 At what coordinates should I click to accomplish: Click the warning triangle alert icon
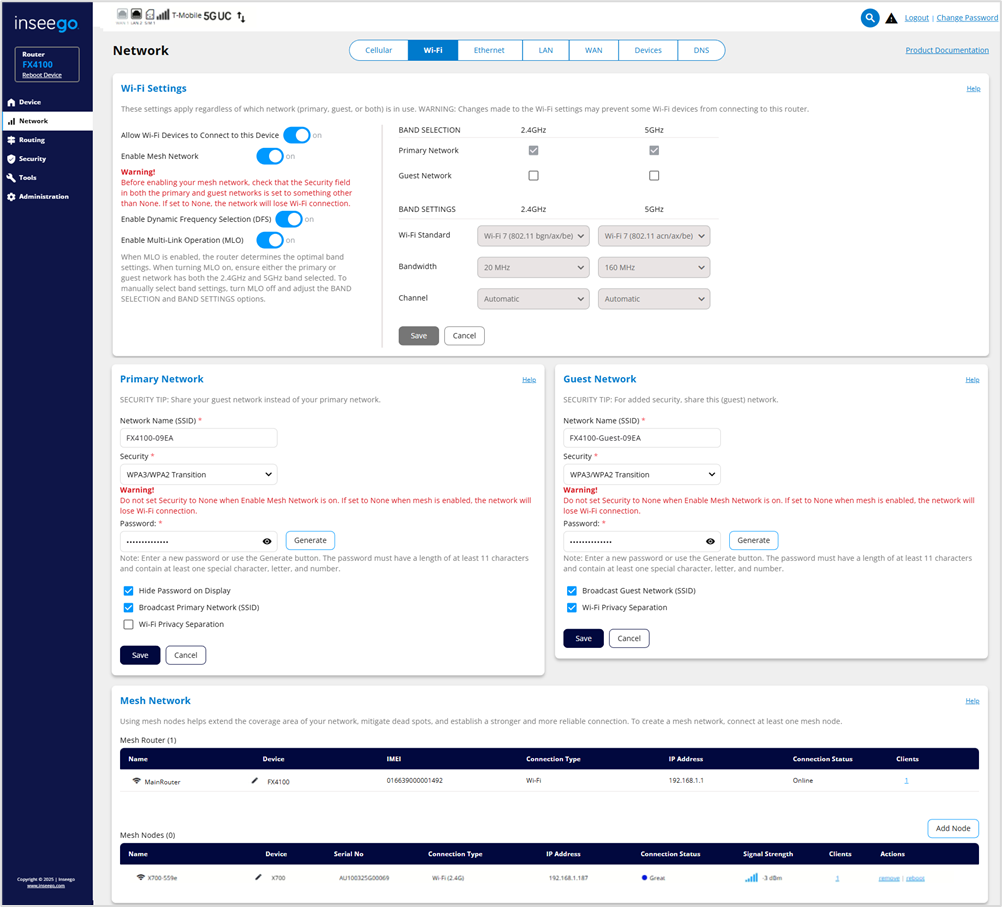(891, 18)
